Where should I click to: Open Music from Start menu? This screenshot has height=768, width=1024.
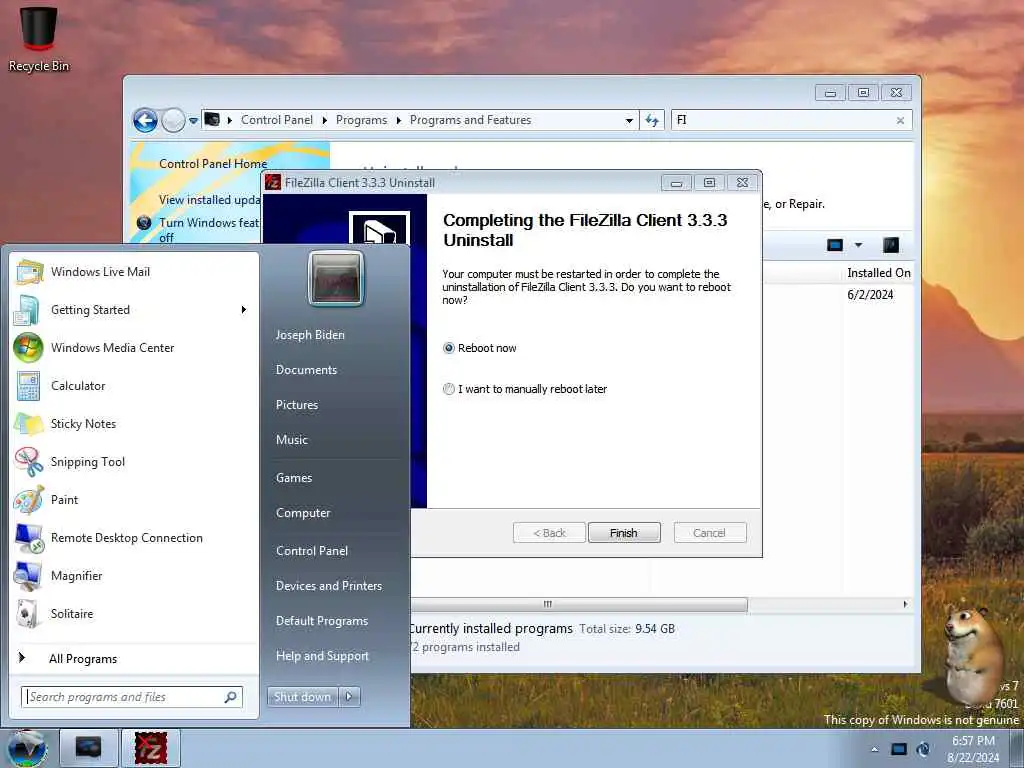coord(291,440)
